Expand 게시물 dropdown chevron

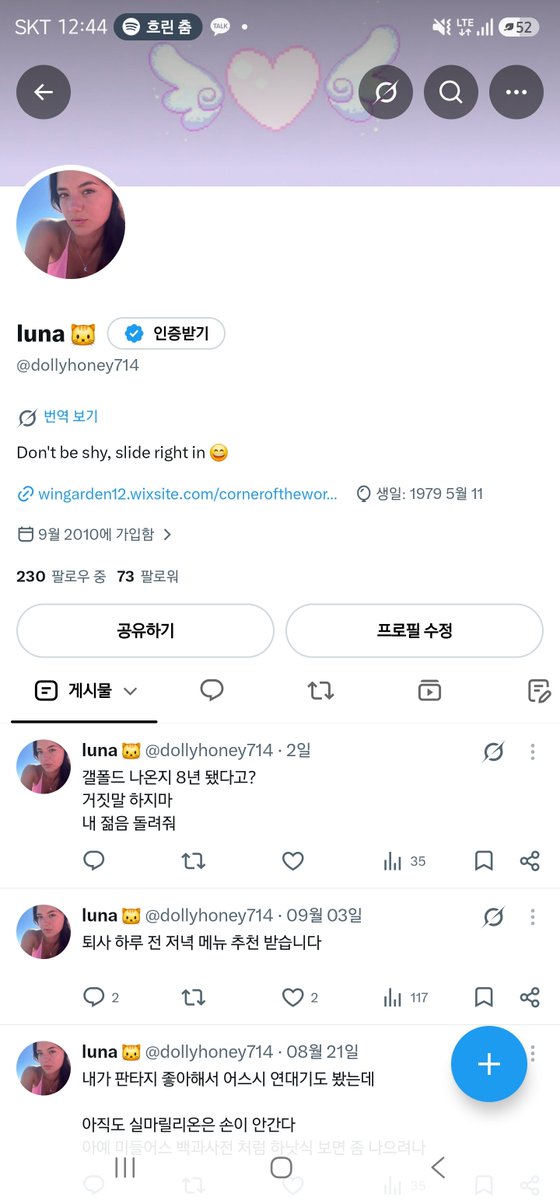[x=130, y=690]
